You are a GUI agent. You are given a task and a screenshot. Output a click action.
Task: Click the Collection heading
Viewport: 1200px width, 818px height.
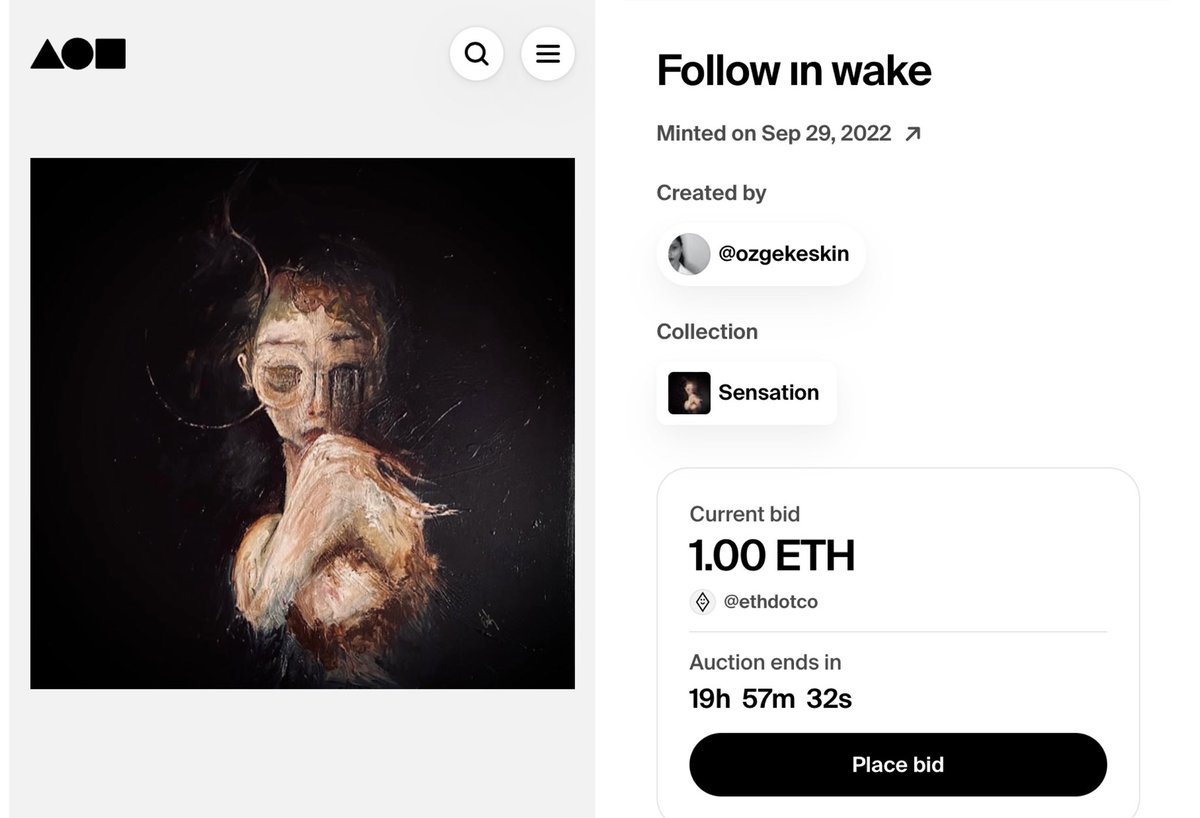(x=707, y=332)
